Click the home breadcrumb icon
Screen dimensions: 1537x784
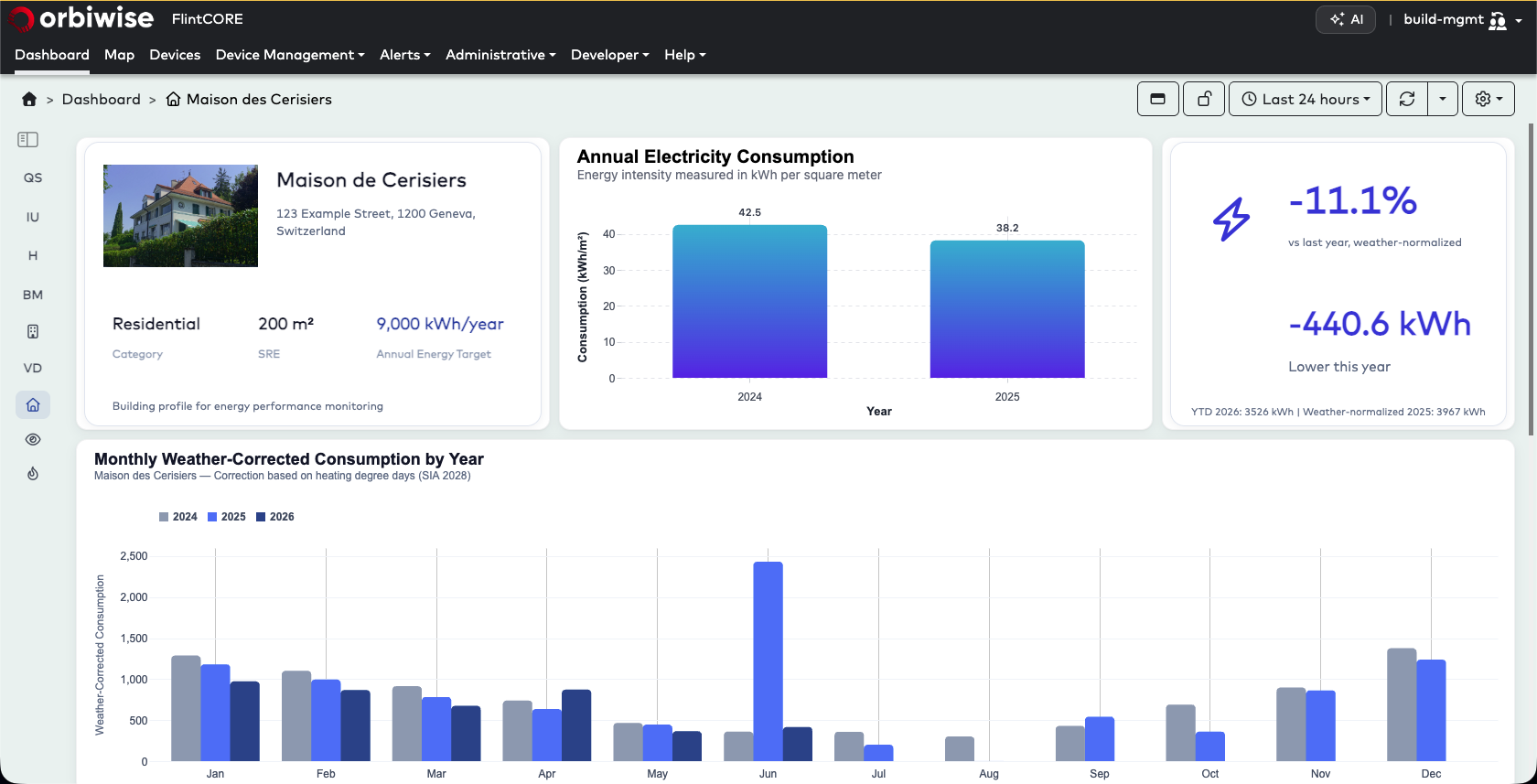(29, 100)
